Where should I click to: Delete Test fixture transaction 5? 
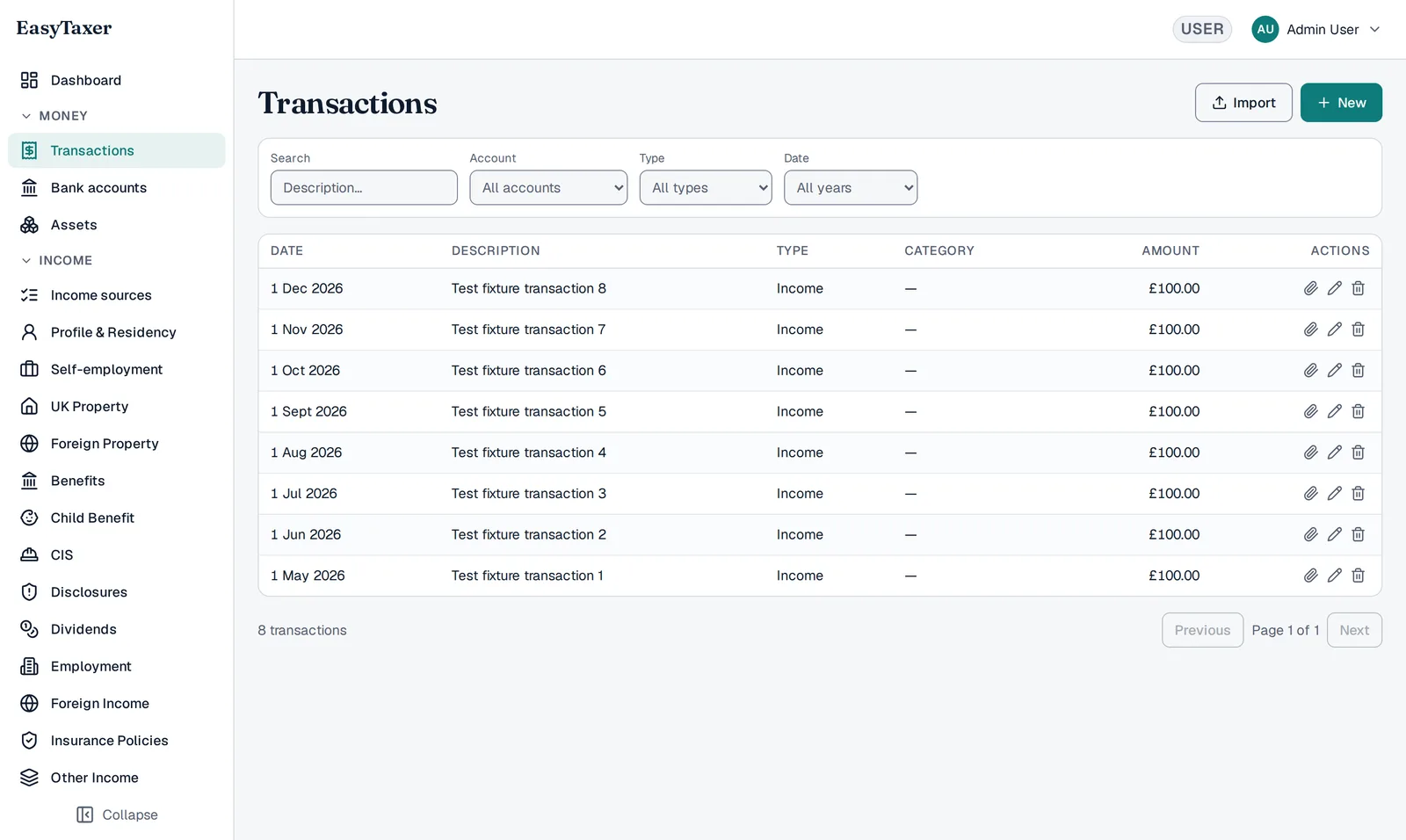click(x=1358, y=411)
